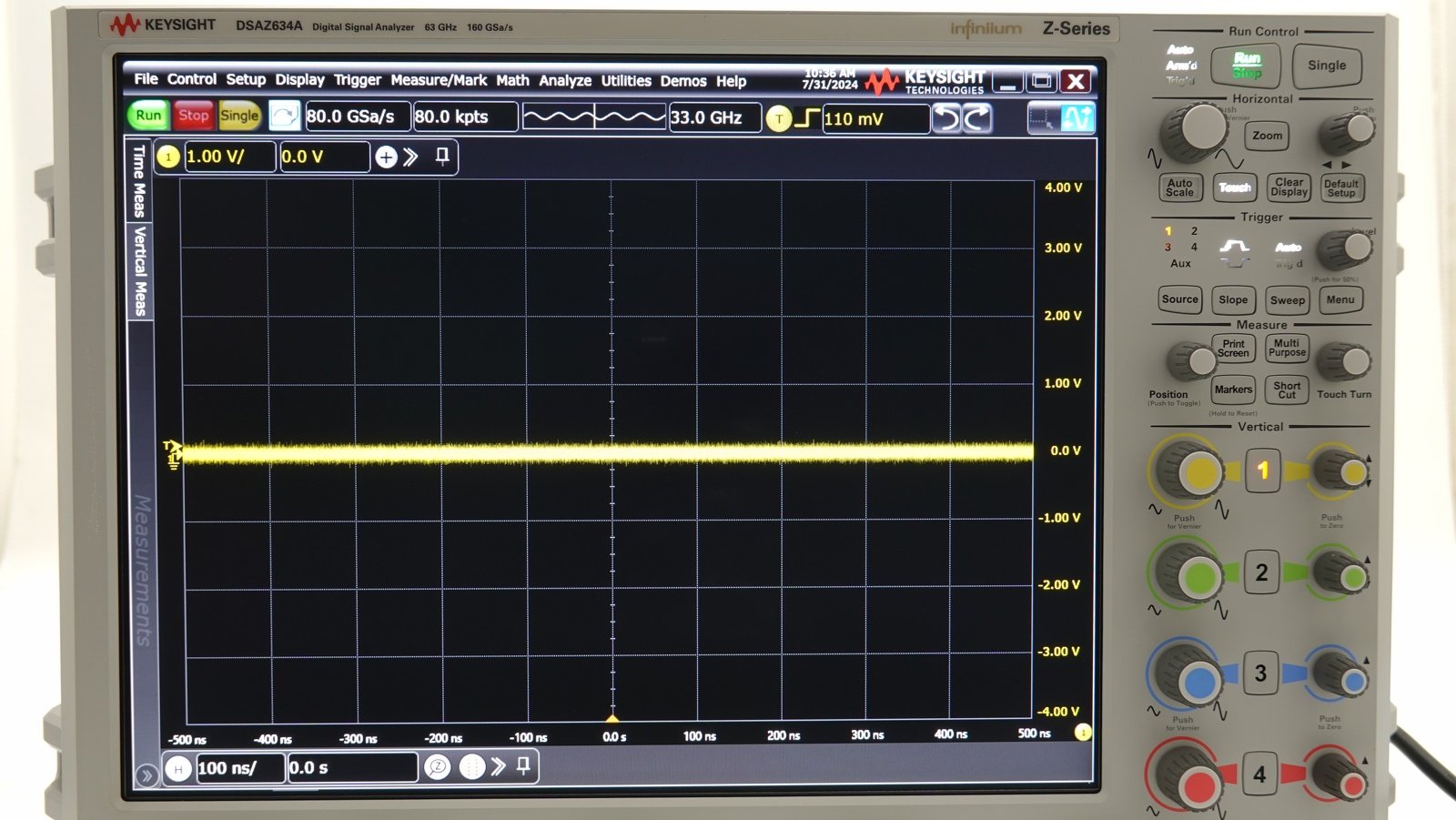Click the yellow Single button on screen
Screen dimensions: 1456x820
[x=239, y=116]
